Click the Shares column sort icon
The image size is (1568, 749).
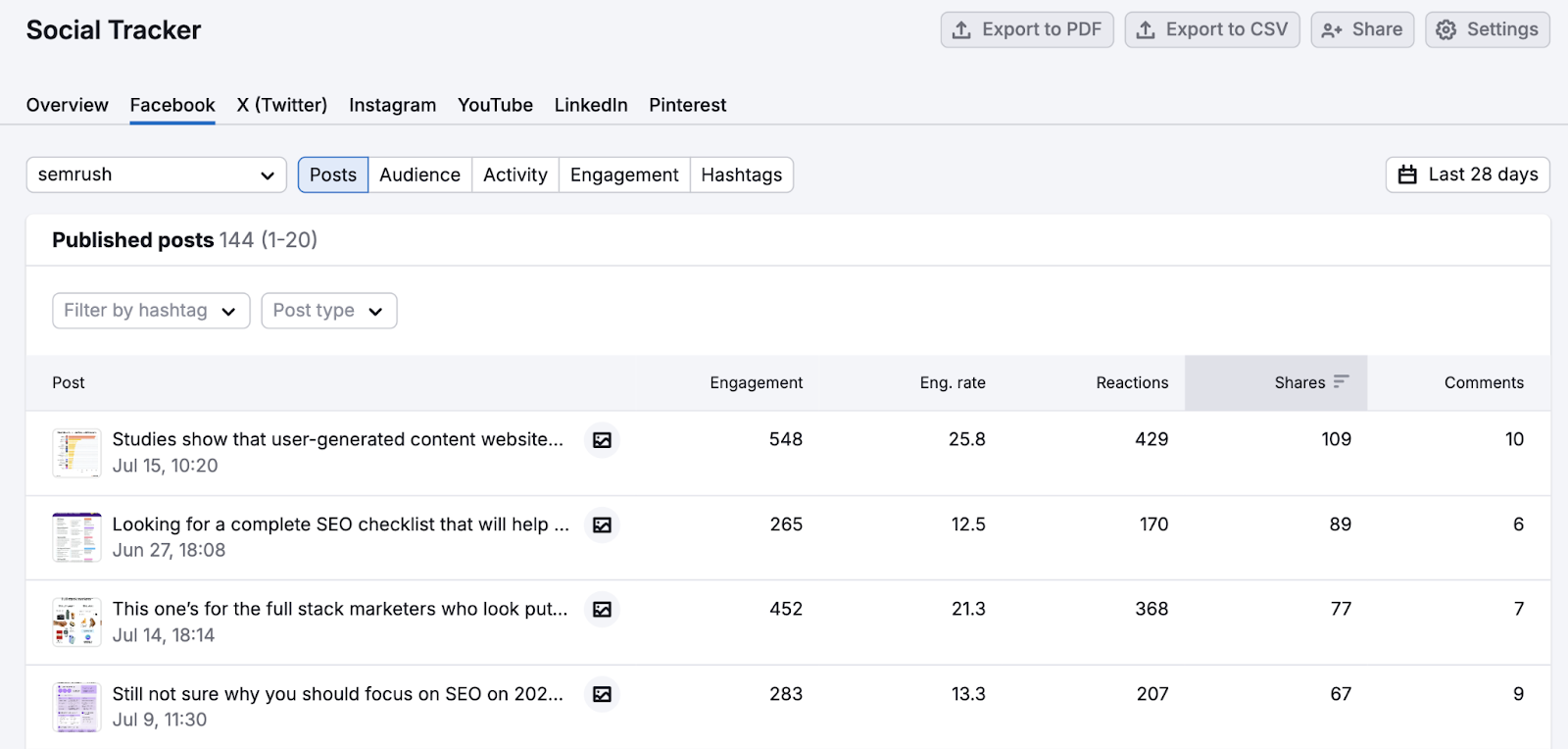[x=1341, y=381]
